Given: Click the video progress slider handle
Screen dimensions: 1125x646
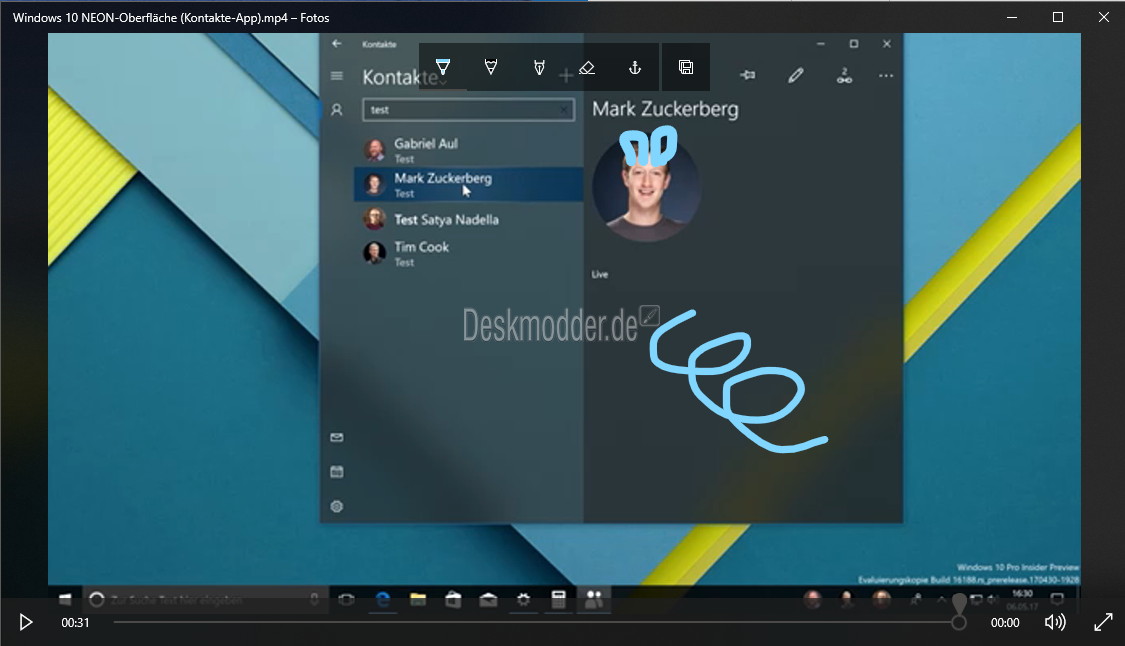Looking at the screenshot, I should coord(959,622).
